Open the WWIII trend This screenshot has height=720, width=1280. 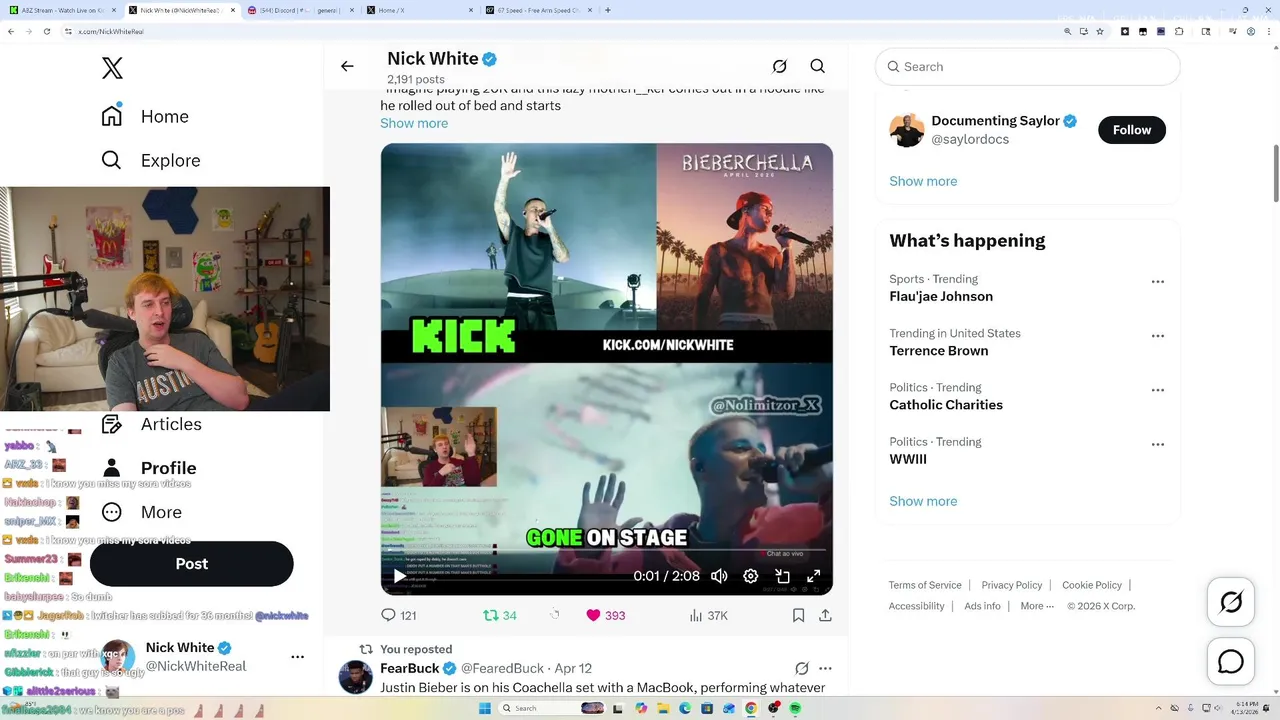(908, 459)
